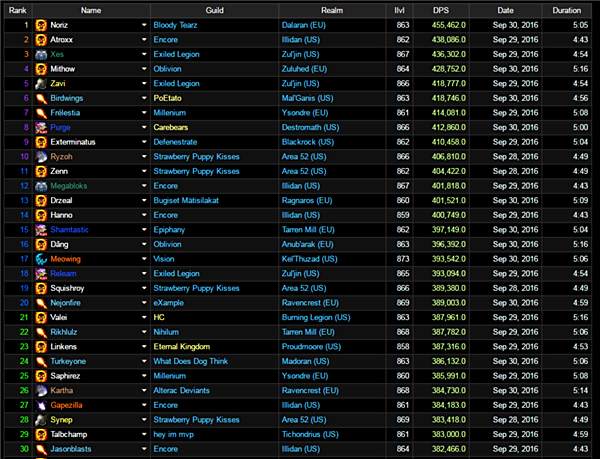Click the death knight icon beside Megabloks

[x=41, y=186]
